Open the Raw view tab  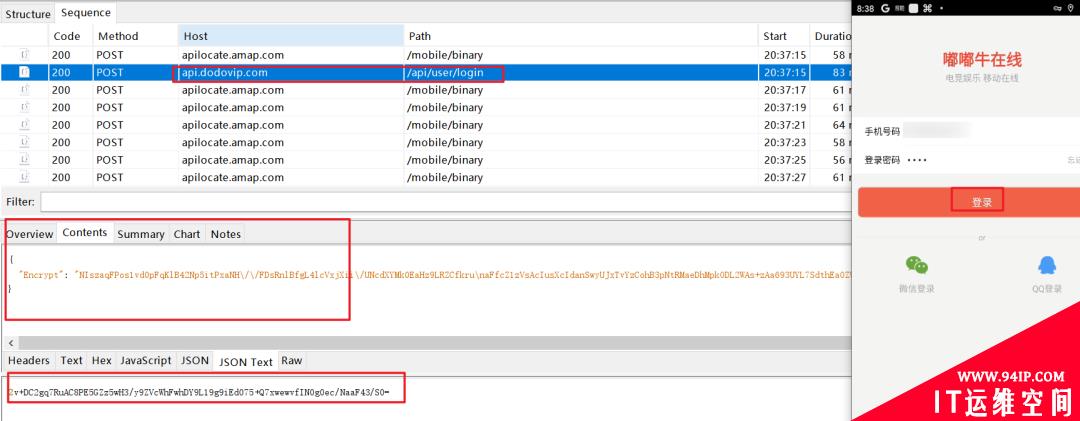click(291, 360)
